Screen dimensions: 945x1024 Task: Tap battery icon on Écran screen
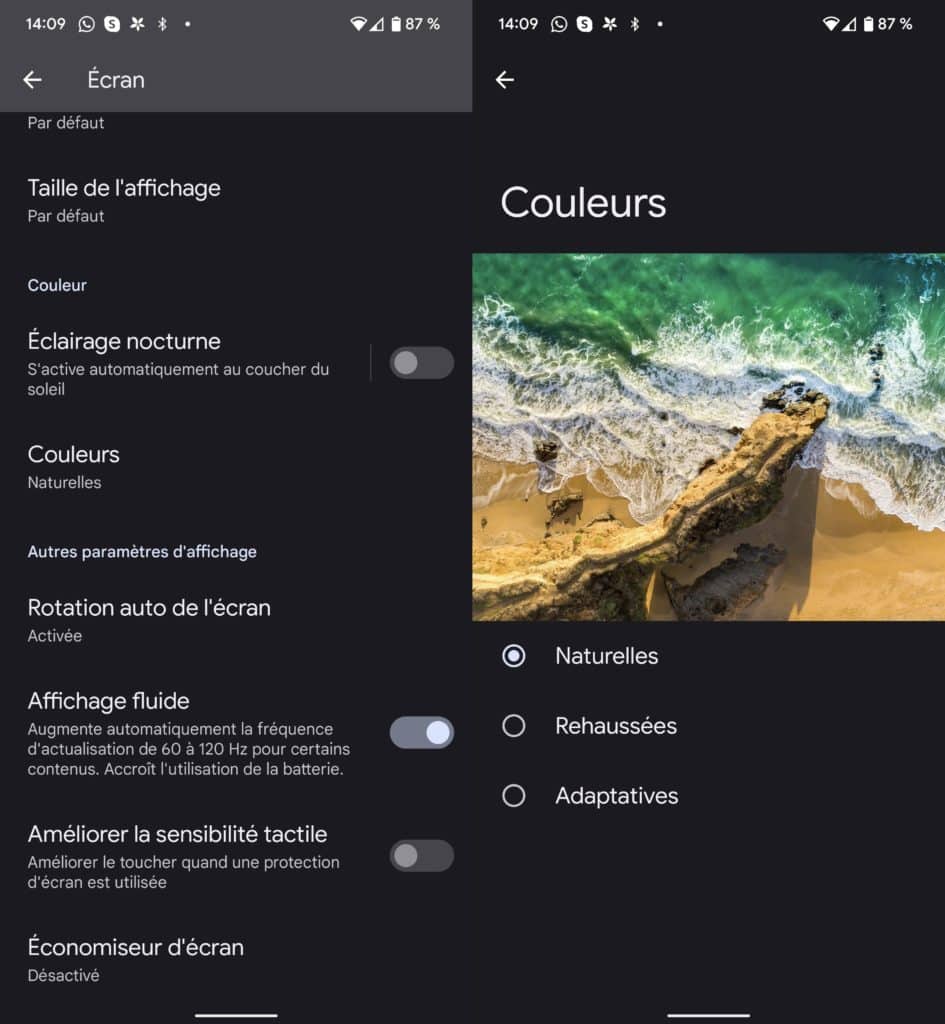point(396,24)
